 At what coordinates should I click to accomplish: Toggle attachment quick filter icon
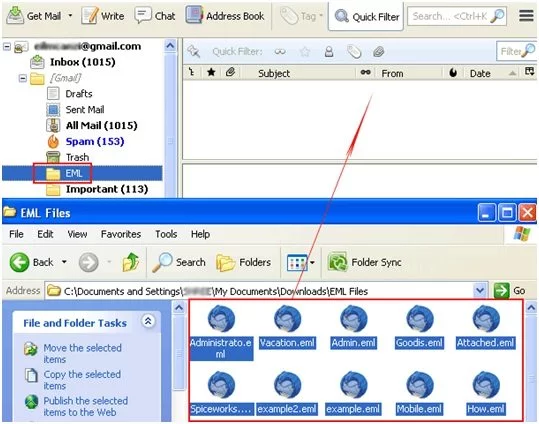(378, 52)
